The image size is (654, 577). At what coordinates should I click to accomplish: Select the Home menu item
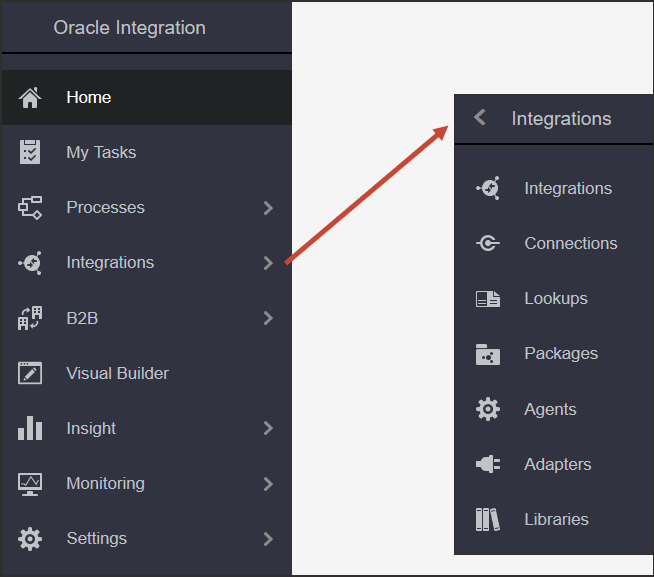point(147,98)
